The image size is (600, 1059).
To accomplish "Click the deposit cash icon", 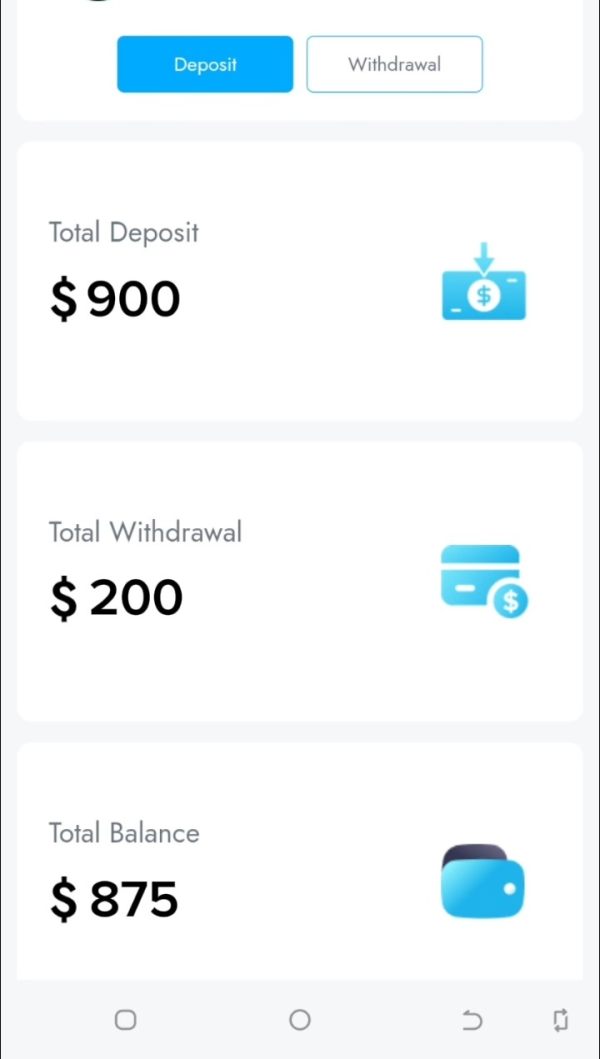I will [x=484, y=283].
